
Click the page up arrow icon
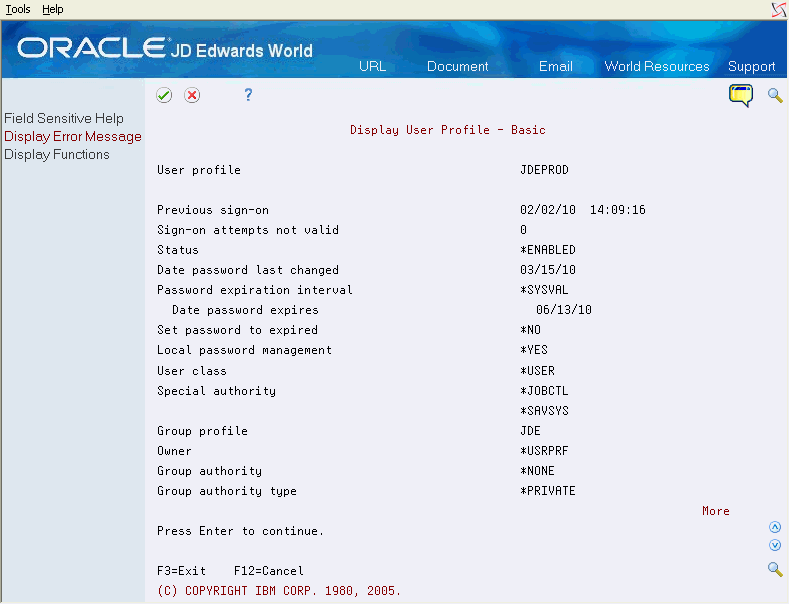(x=775, y=527)
